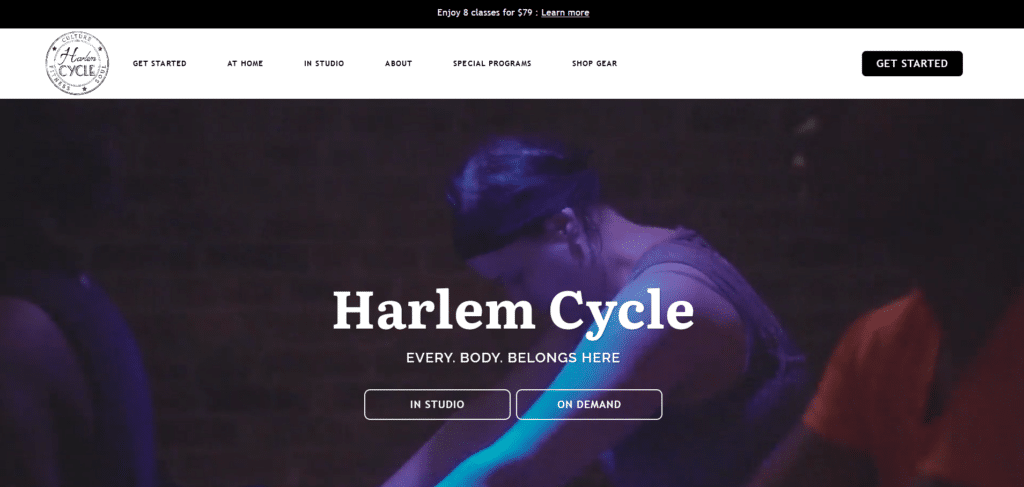
Task: Open the Get Started nav menu item
Action: (159, 63)
